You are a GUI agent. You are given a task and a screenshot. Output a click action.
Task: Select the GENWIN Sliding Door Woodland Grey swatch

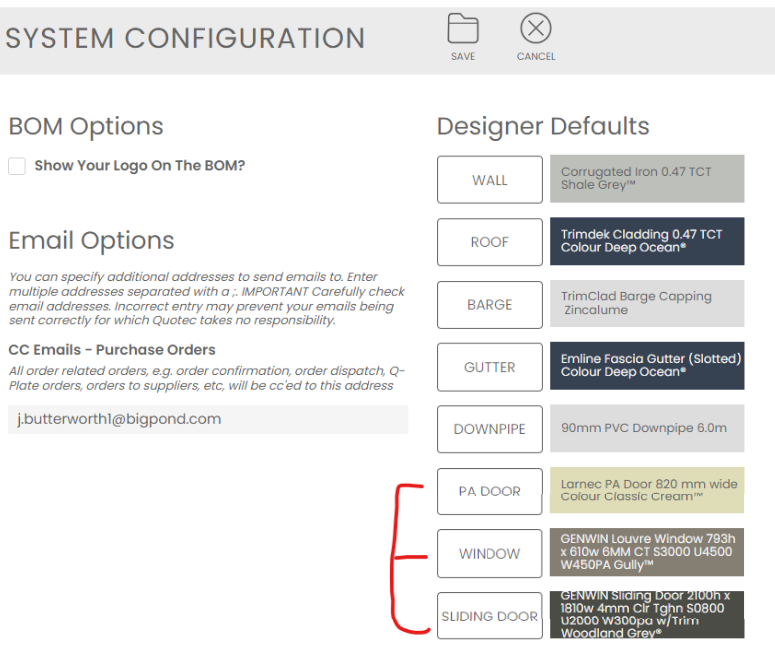point(647,615)
